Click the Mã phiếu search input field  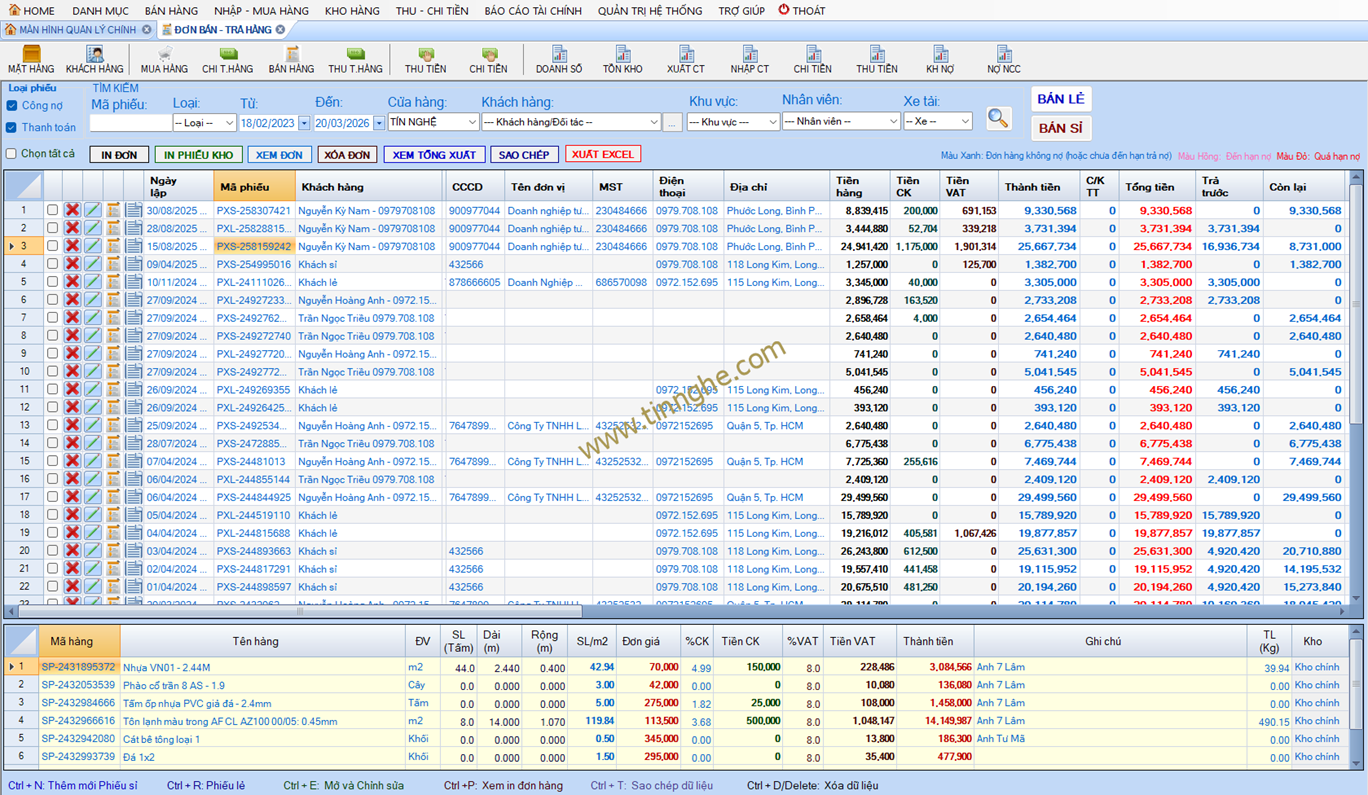pyautogui.click(x=130, y=122)
